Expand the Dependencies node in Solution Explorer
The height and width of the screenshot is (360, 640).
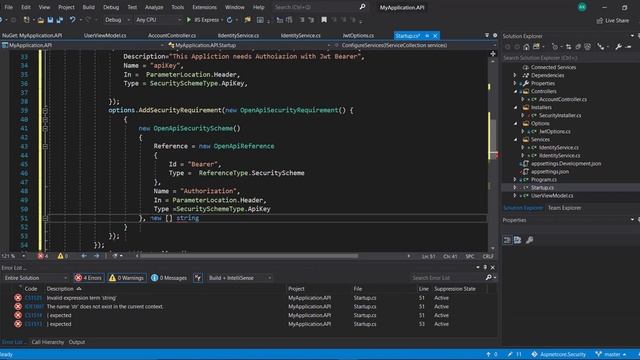[x=515, y=75]
